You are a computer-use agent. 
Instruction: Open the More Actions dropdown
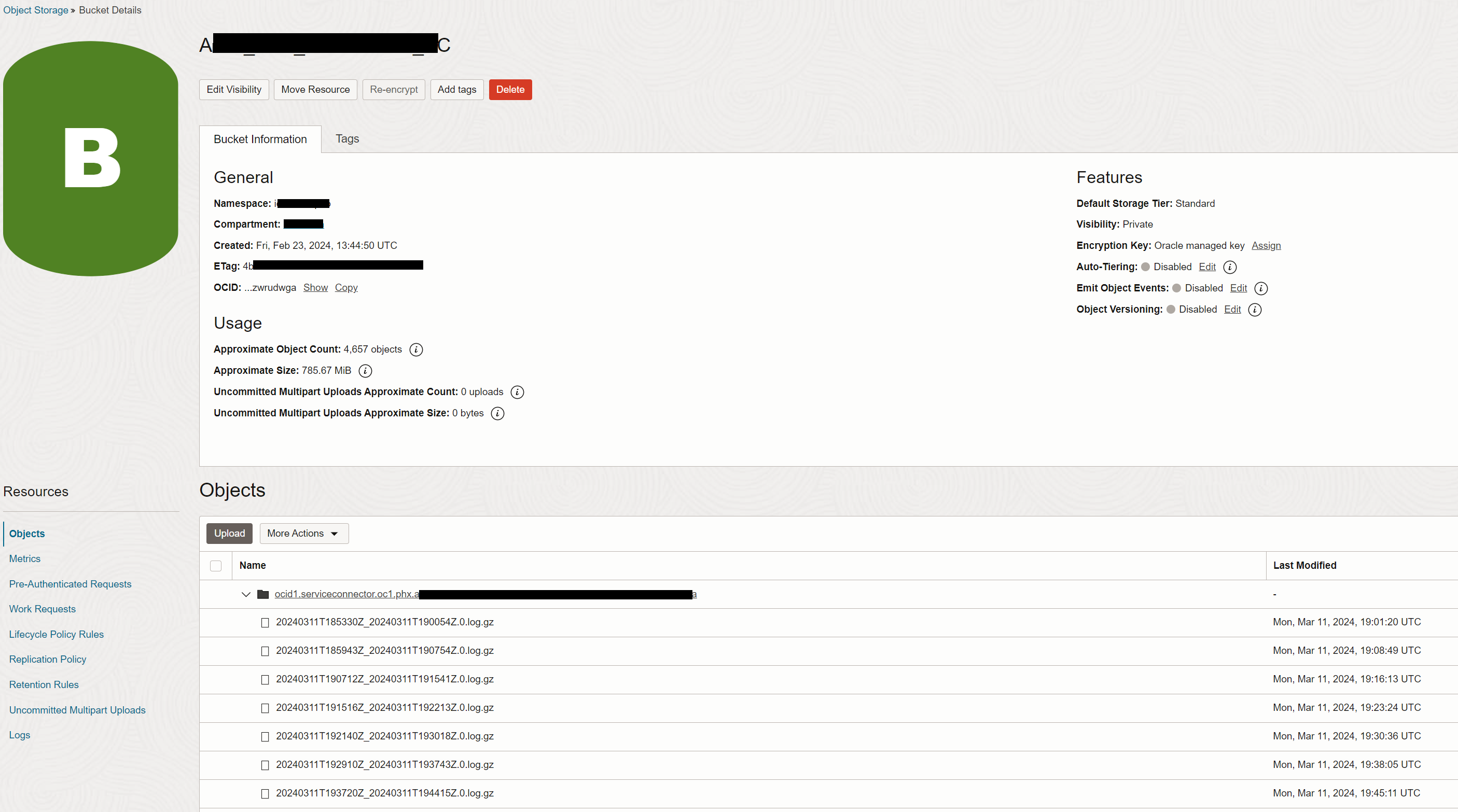(304, 534)
